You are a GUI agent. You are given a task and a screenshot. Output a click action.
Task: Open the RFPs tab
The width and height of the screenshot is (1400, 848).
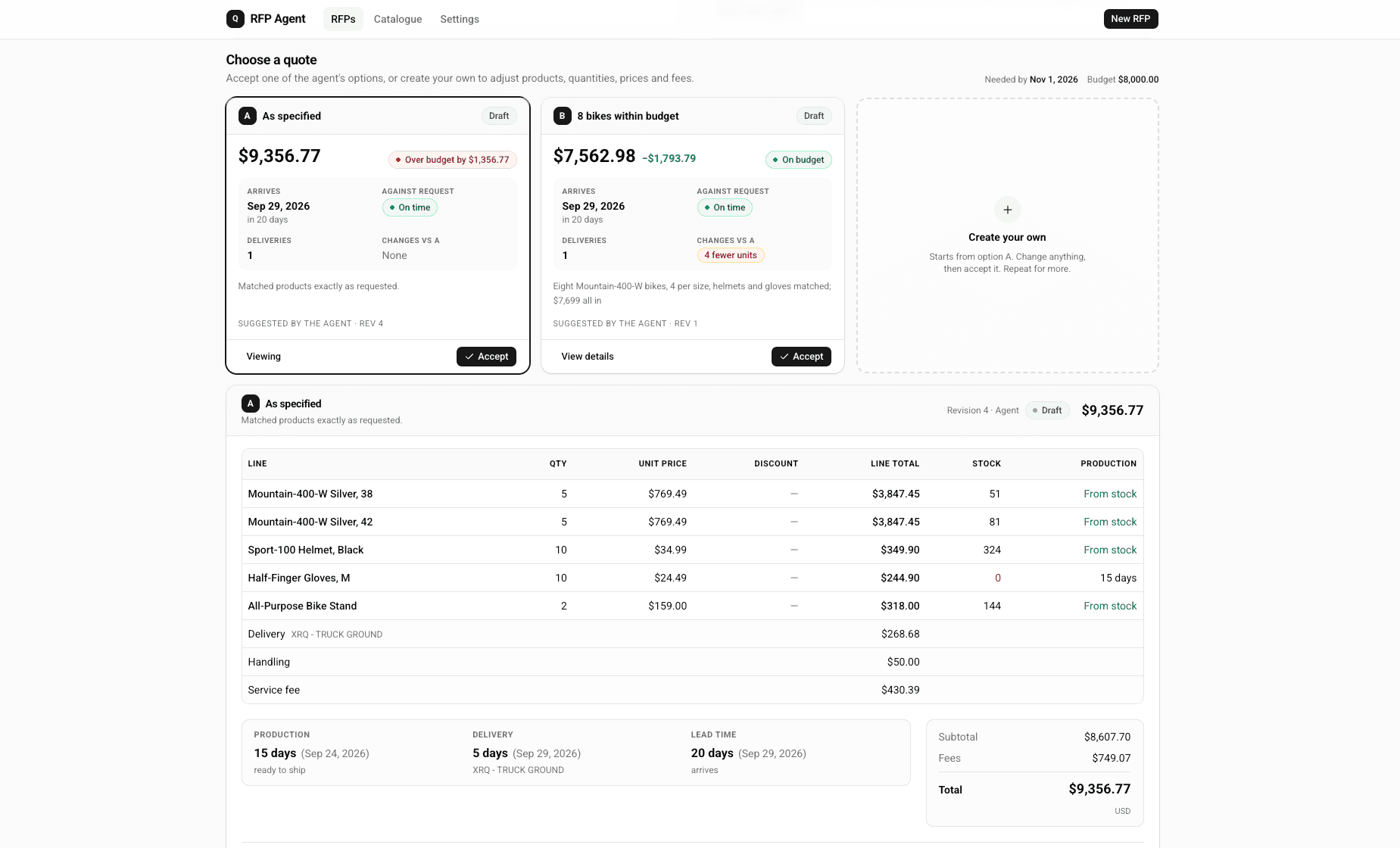[x=343, y=19]
